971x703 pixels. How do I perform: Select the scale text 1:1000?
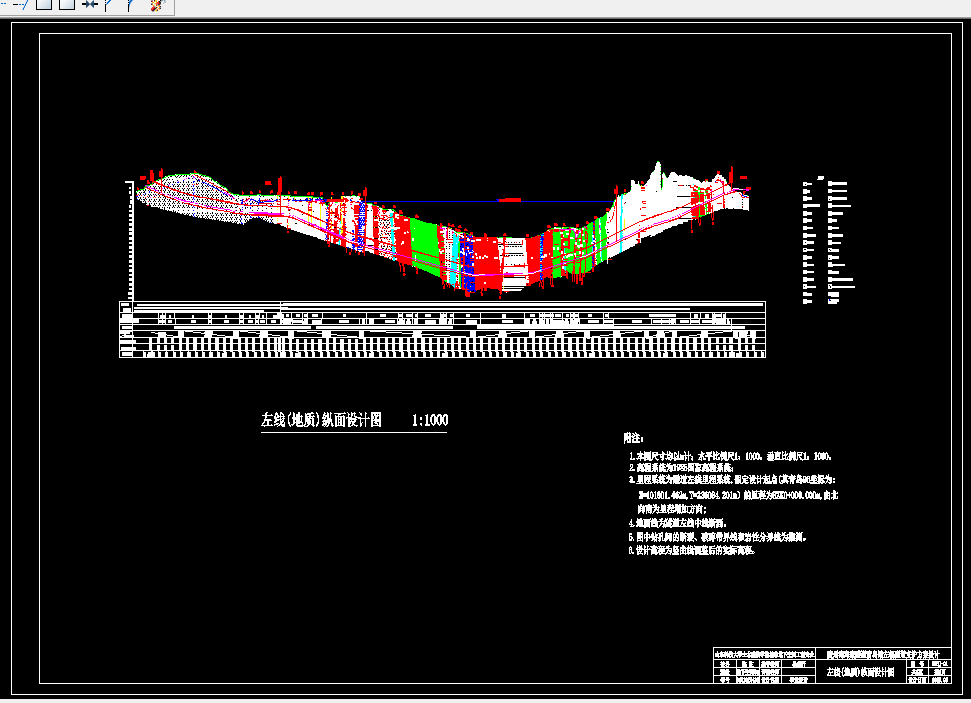coord(430,420)
